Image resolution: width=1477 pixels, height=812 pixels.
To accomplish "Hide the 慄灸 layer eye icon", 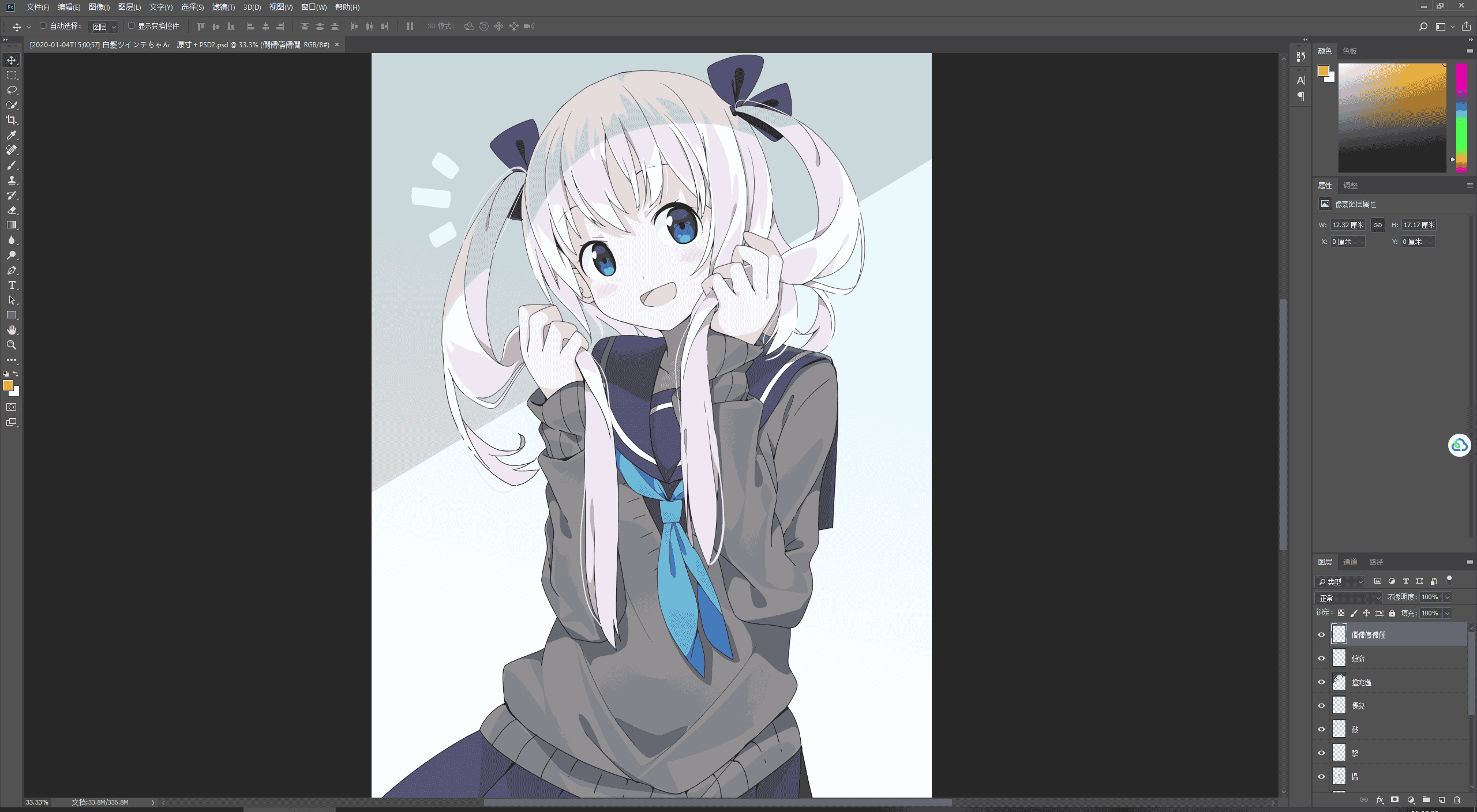I will (1321, 705).
